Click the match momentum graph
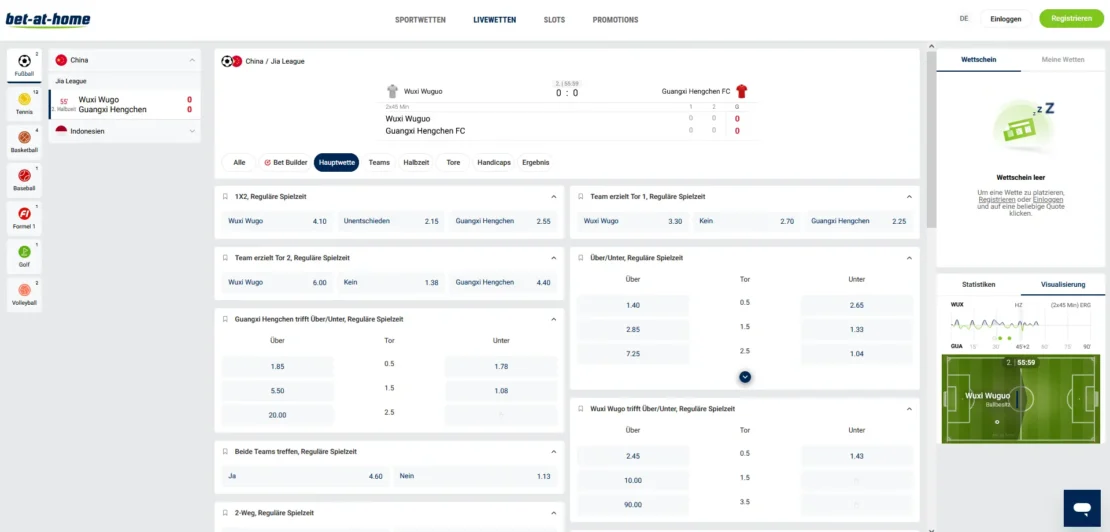The image size is (1110, 532). point(1021,325)
